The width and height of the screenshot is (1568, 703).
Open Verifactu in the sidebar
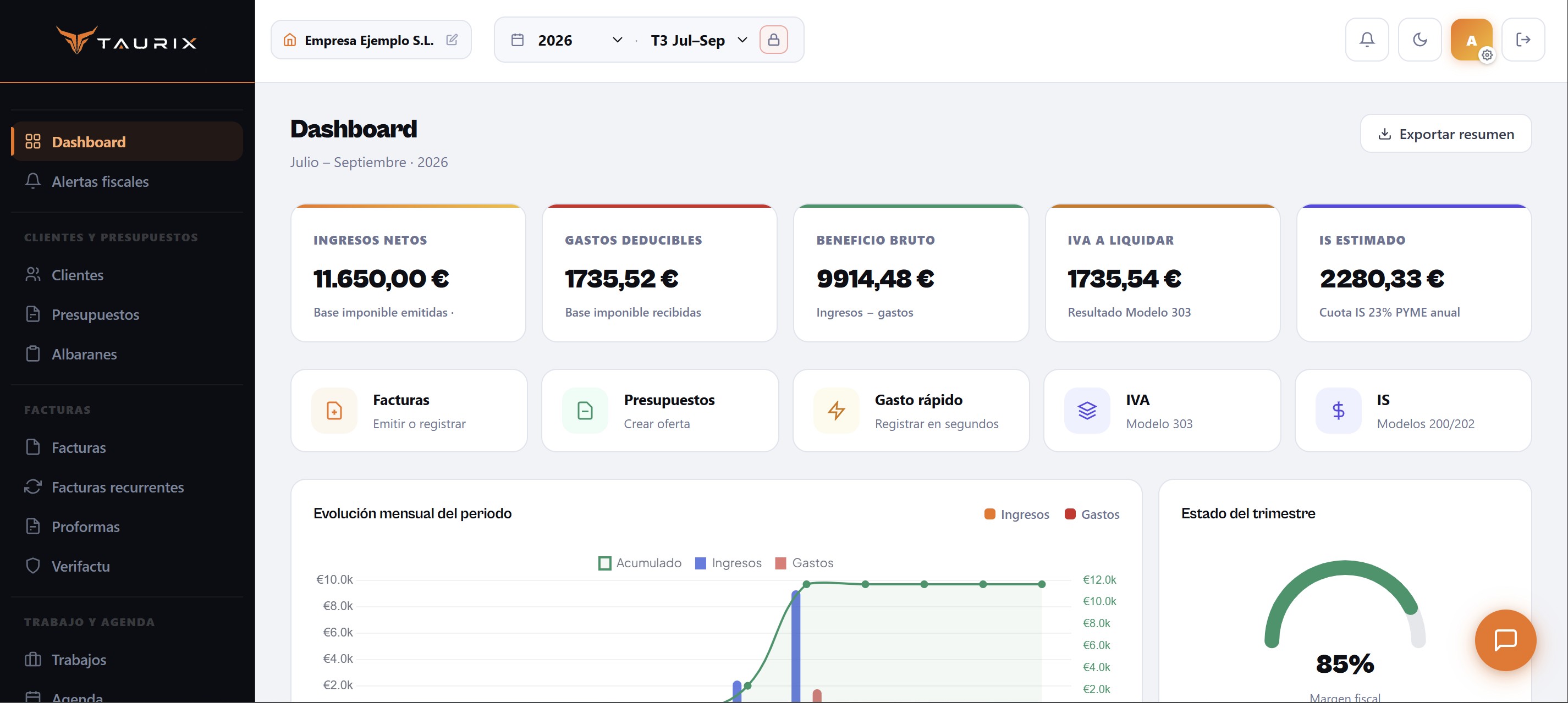(127, 566)
